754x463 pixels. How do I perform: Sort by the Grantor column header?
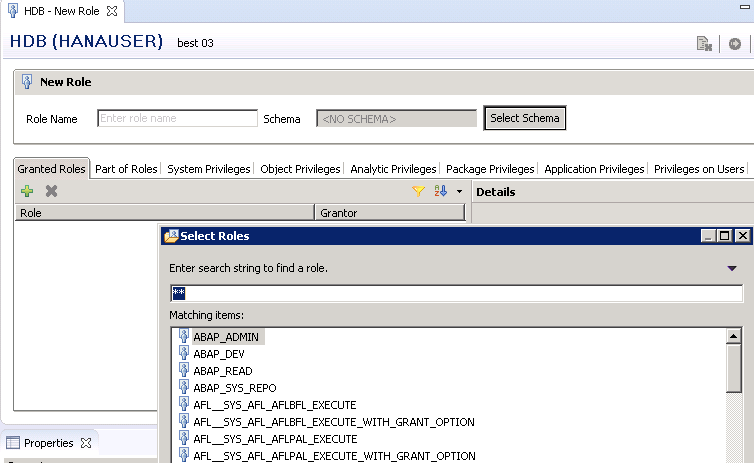click(x=390, y=213)
